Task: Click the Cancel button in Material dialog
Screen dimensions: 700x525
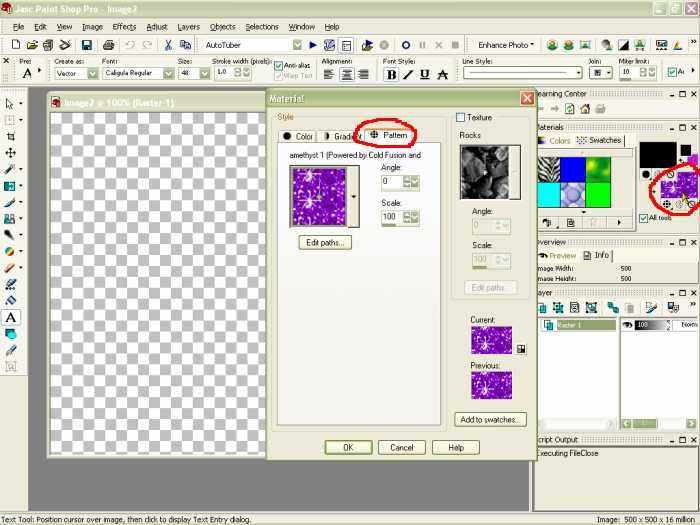Action: coord(402,447)
